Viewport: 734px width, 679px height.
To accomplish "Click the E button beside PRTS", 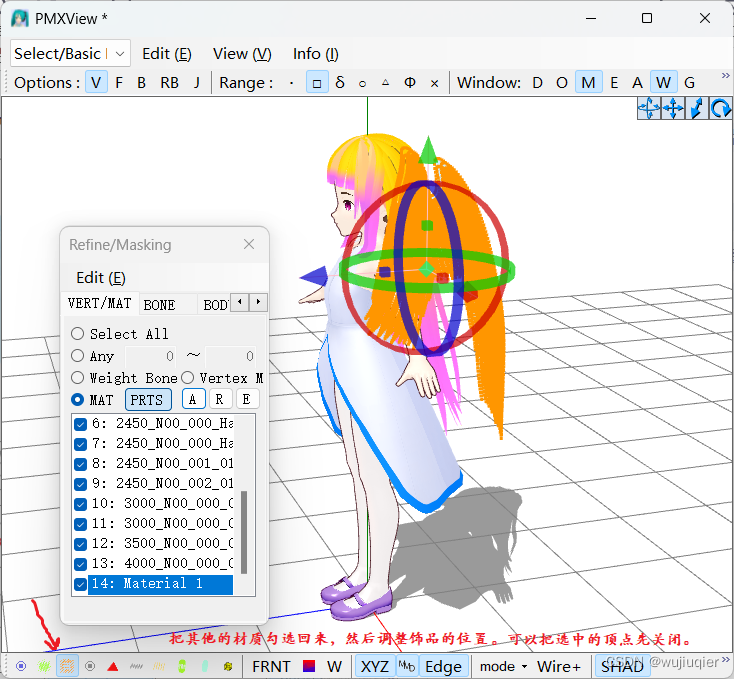I will coord(247,399).
